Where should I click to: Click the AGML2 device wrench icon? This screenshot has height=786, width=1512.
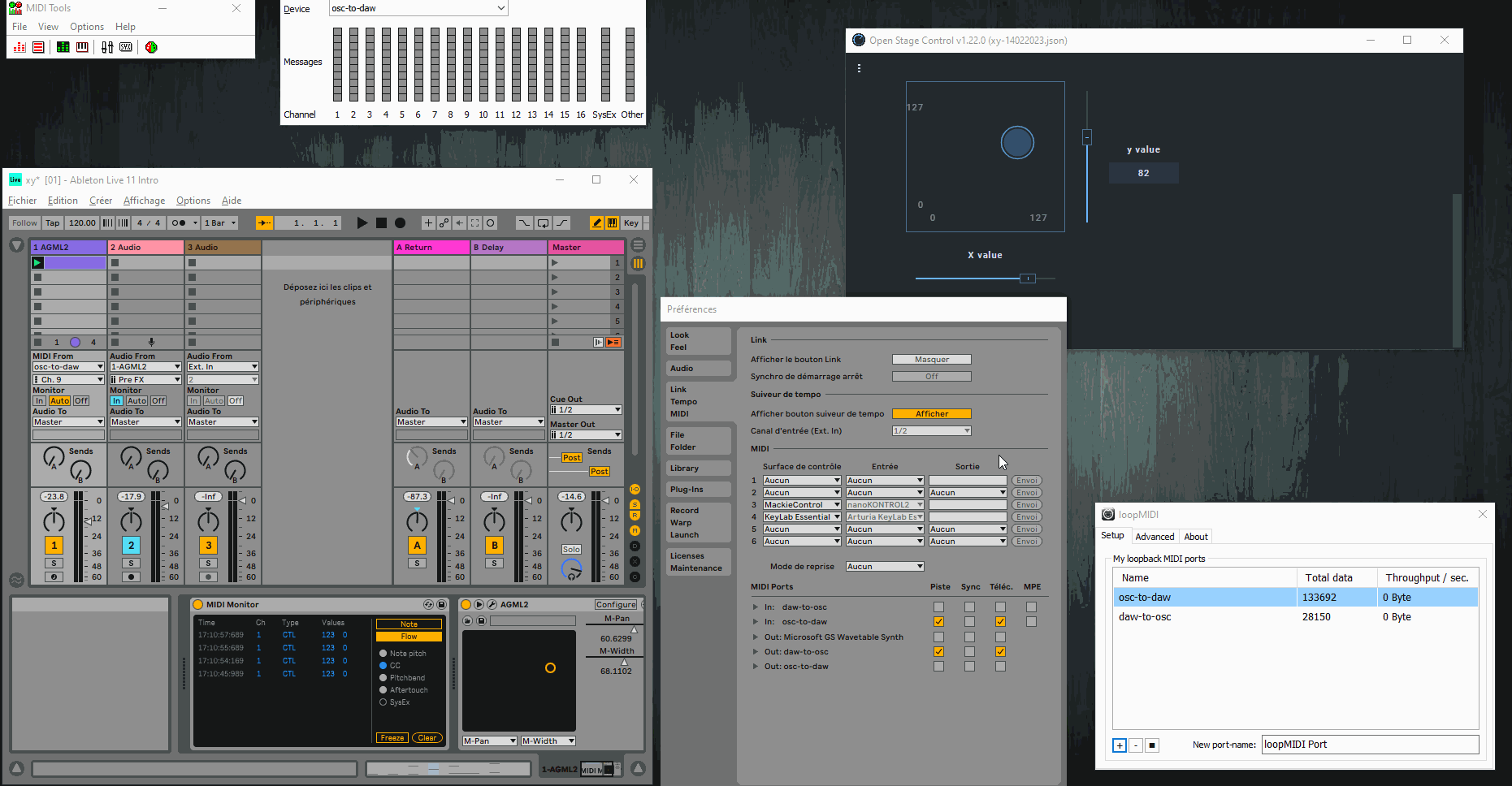tap(492, 605)
